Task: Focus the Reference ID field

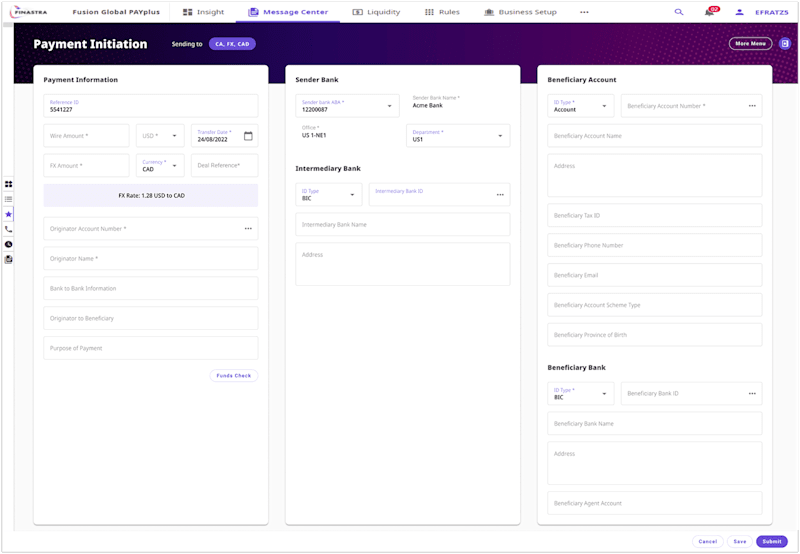Action: pos(151,106)
